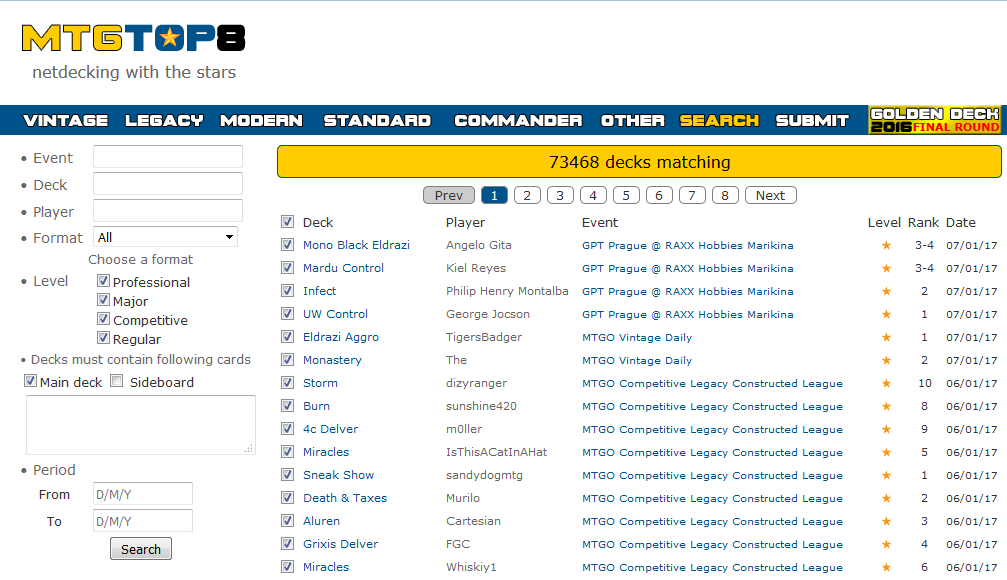Open the Submit page
Image resolution: width=1007 pixels, height=580 pixels.
click(812, 120)
